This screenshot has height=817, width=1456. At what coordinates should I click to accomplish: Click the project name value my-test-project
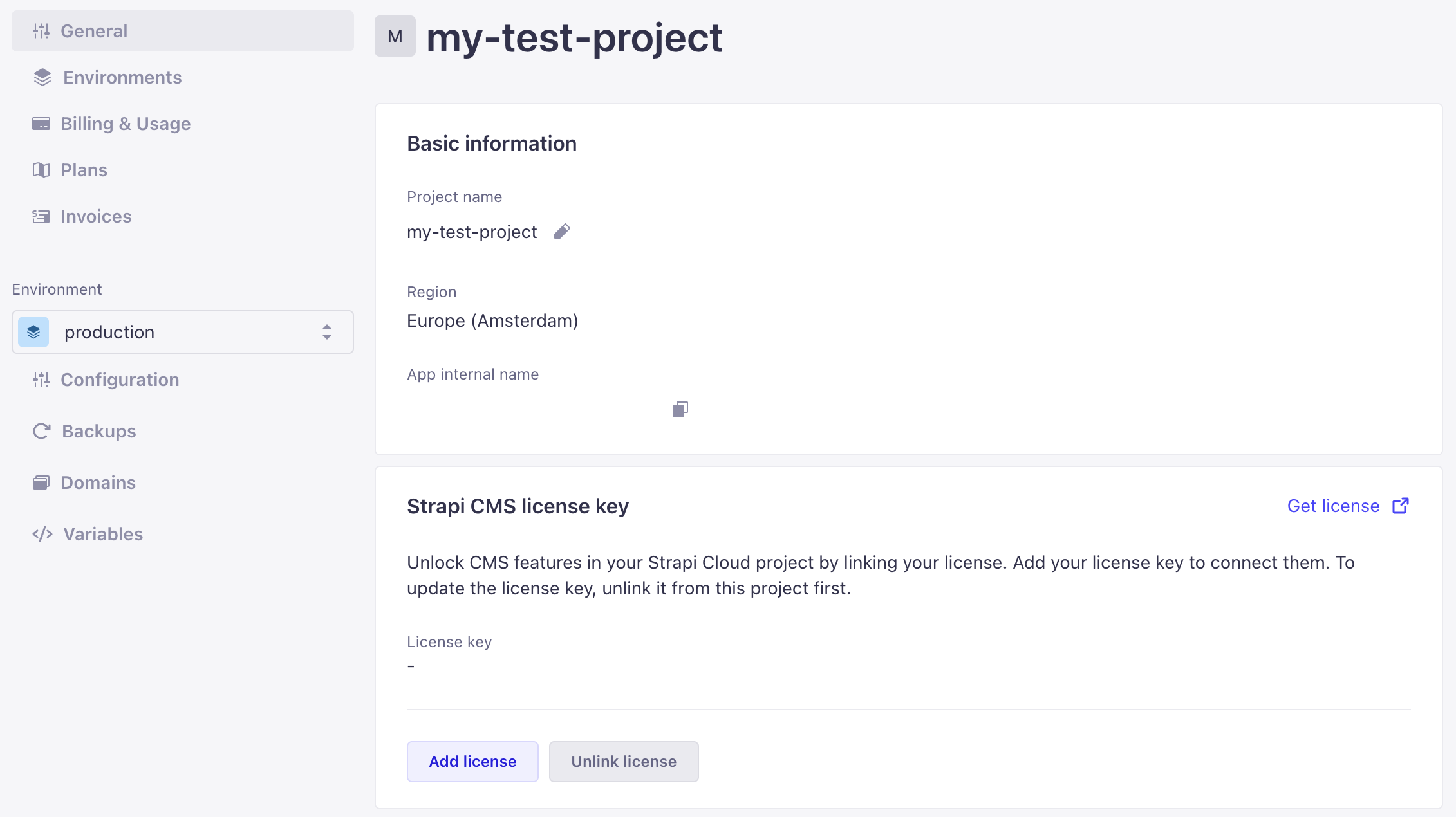(472, 232)
